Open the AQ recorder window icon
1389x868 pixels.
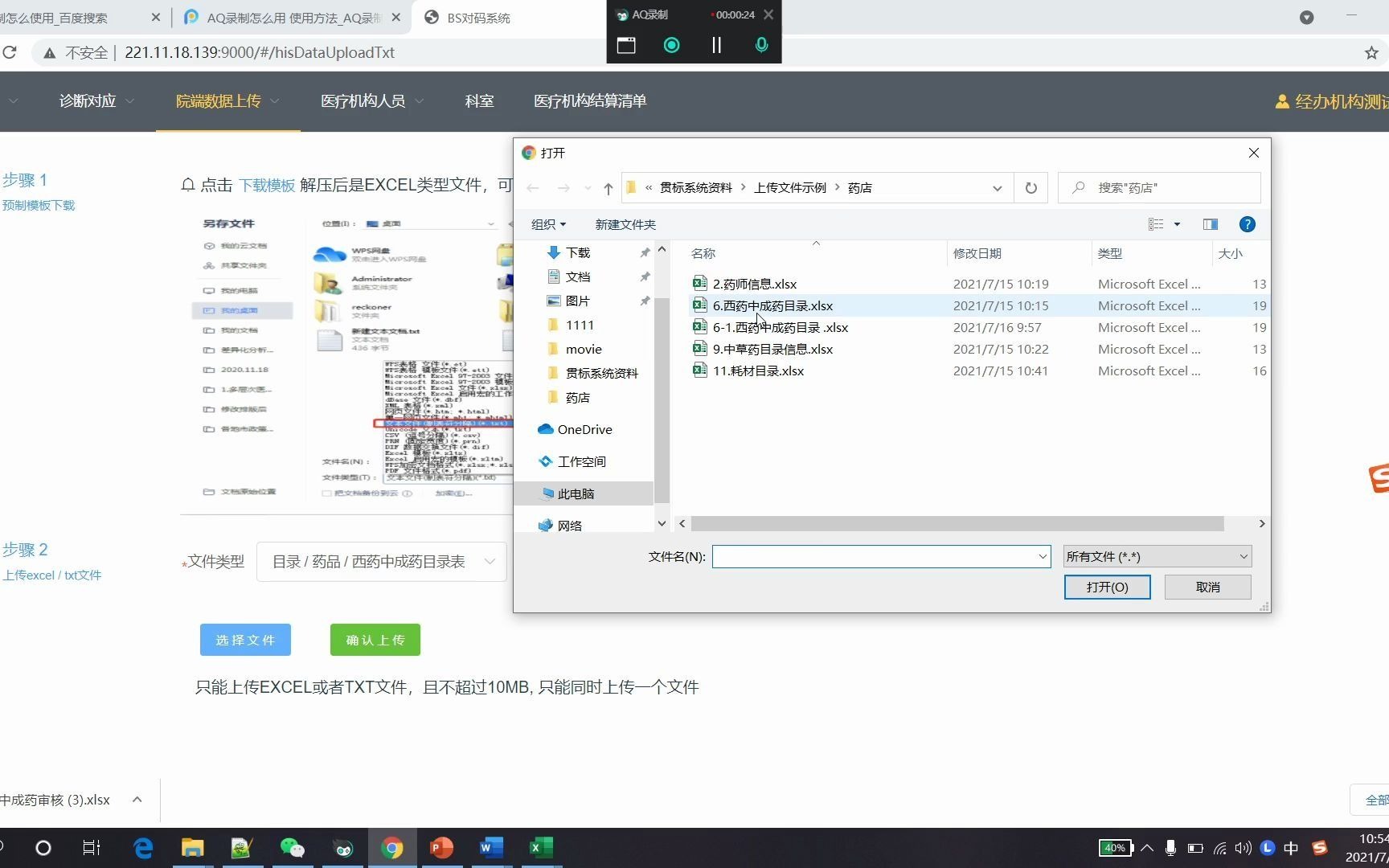coord(626,46)
